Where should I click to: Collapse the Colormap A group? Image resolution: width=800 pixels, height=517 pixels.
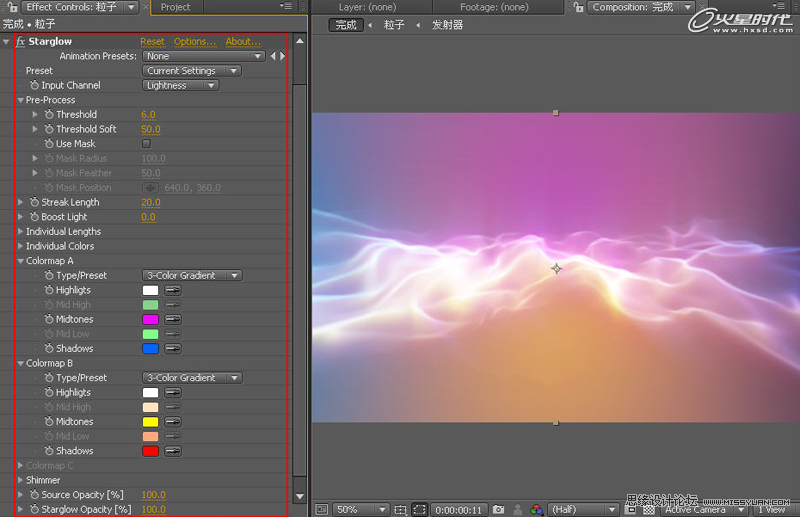tap(20, 261)
